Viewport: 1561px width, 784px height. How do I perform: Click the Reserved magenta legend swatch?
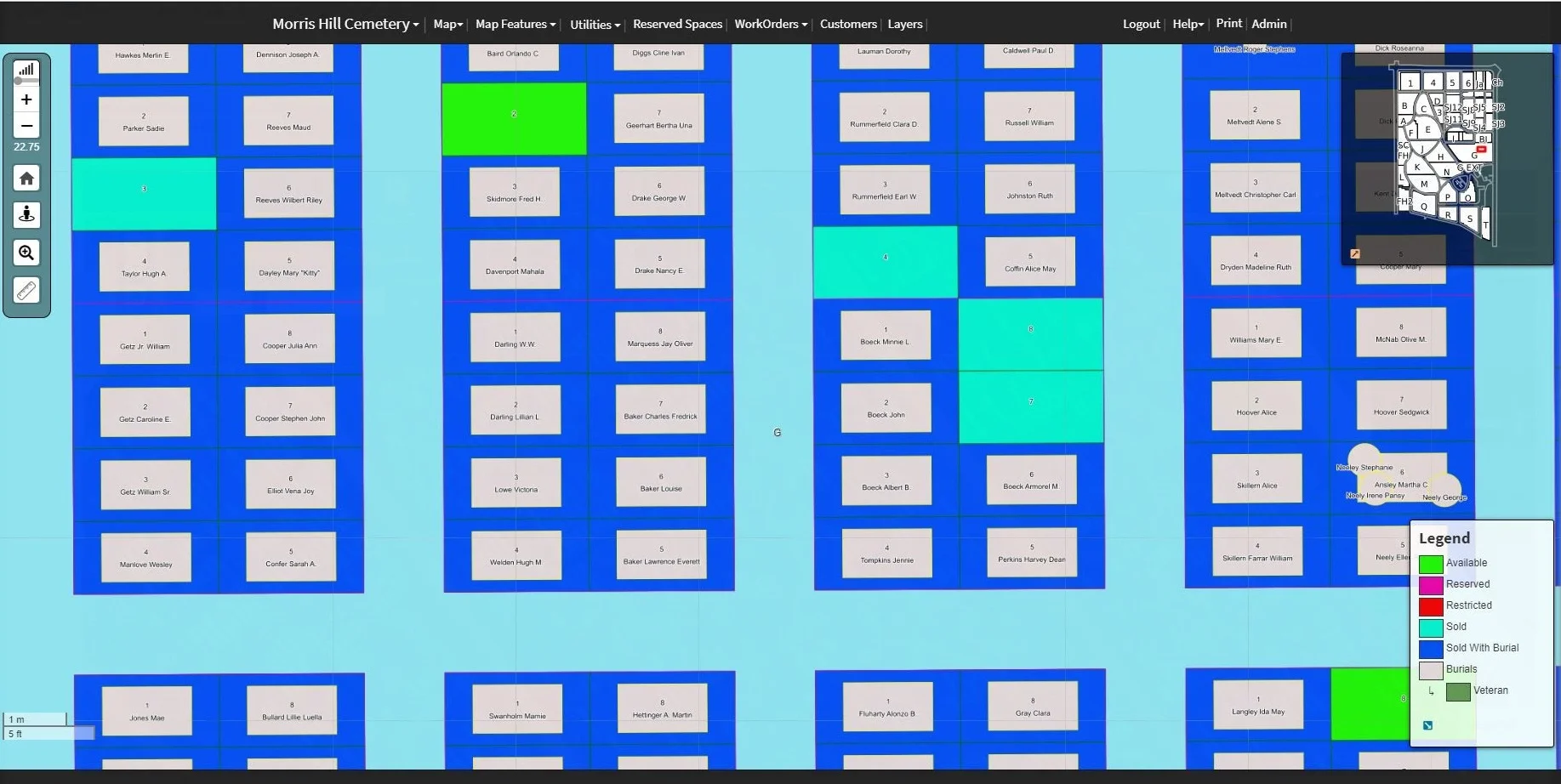pyautogui.click(x=1431, y=584)
